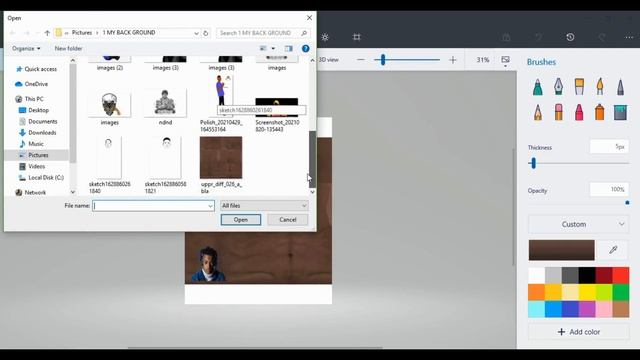
Task: Click the Thickness slider handle
Action: click(533, 163)
